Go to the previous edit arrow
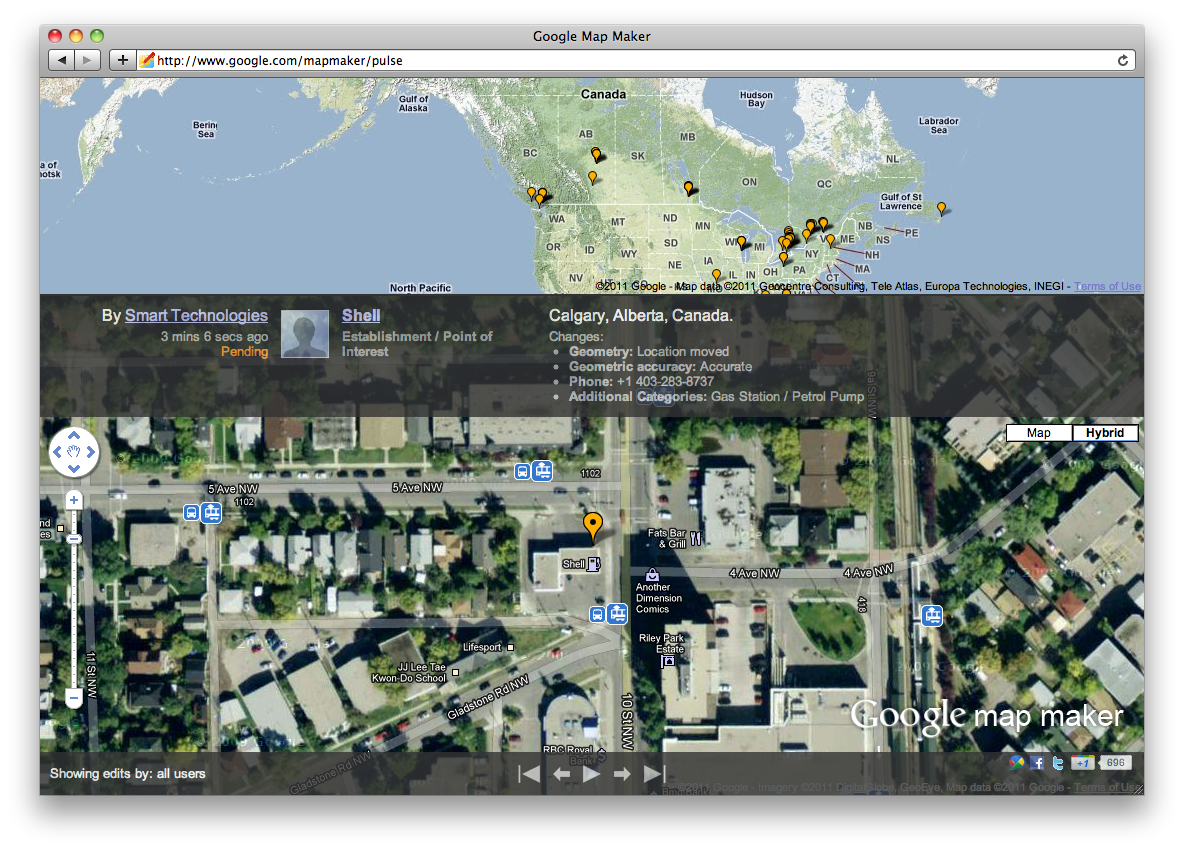The image size is (1184, 850). (561, 774)
